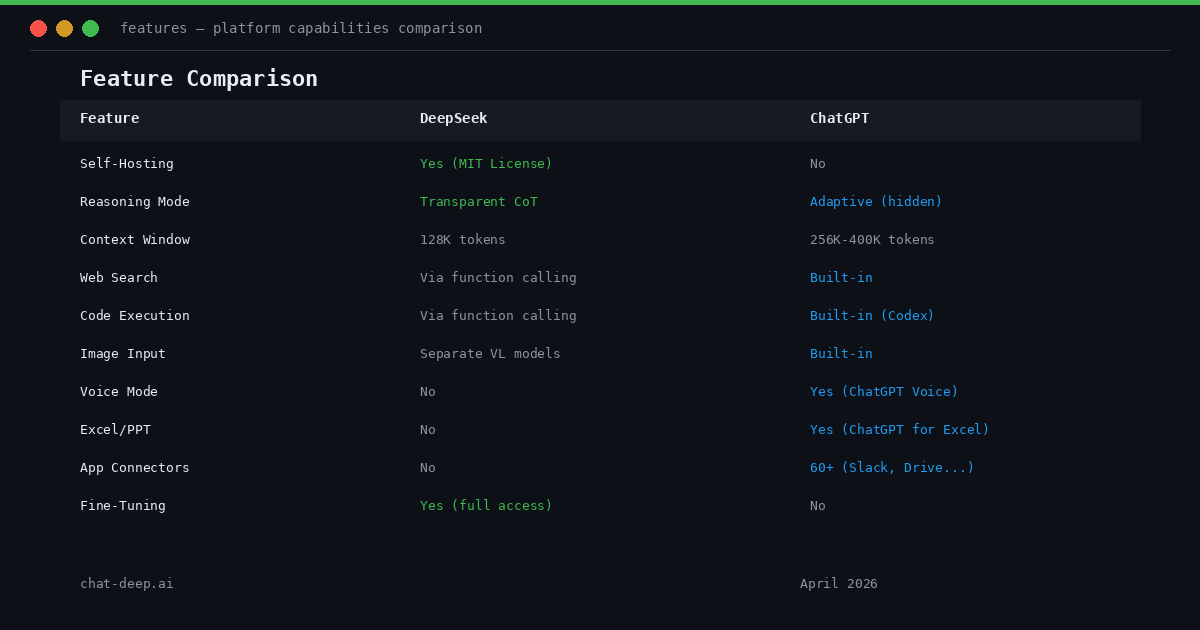
Task: Click the Built-in link in the Image Input row
Action: tap(841, 353)
